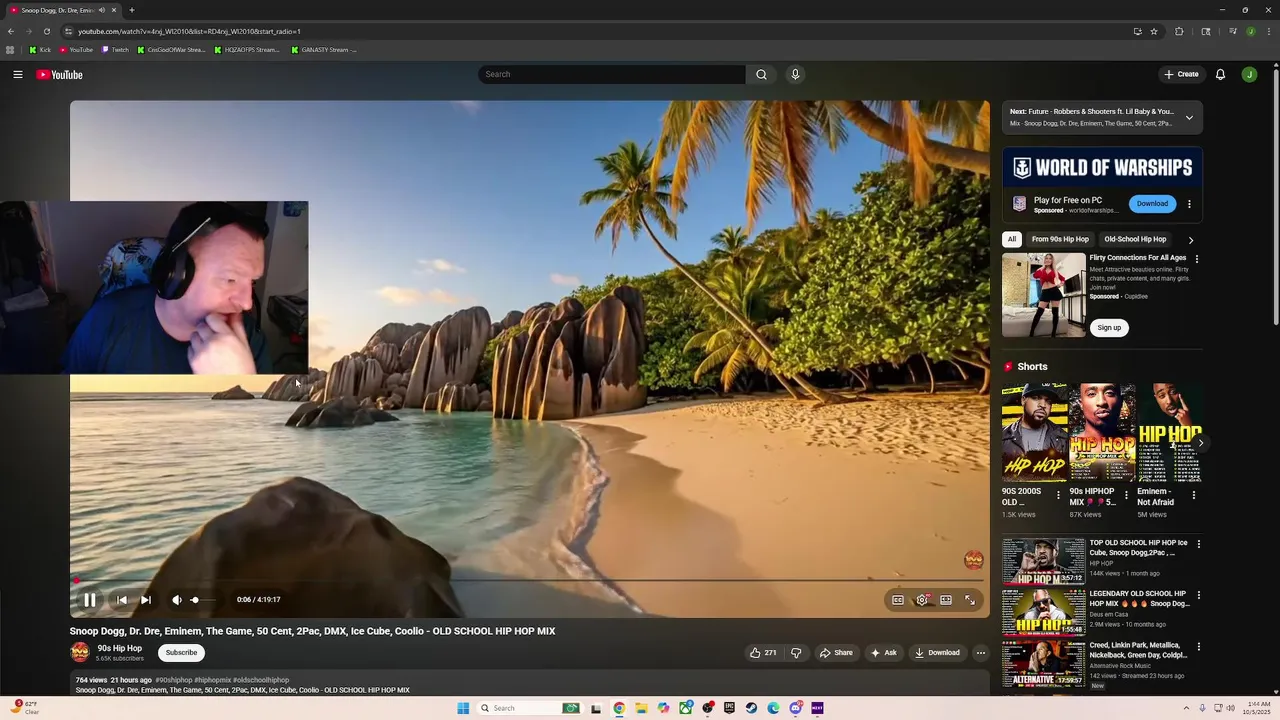The image size is (1280, 720).
Task: Reload the page
Action: tap(46, 31)
